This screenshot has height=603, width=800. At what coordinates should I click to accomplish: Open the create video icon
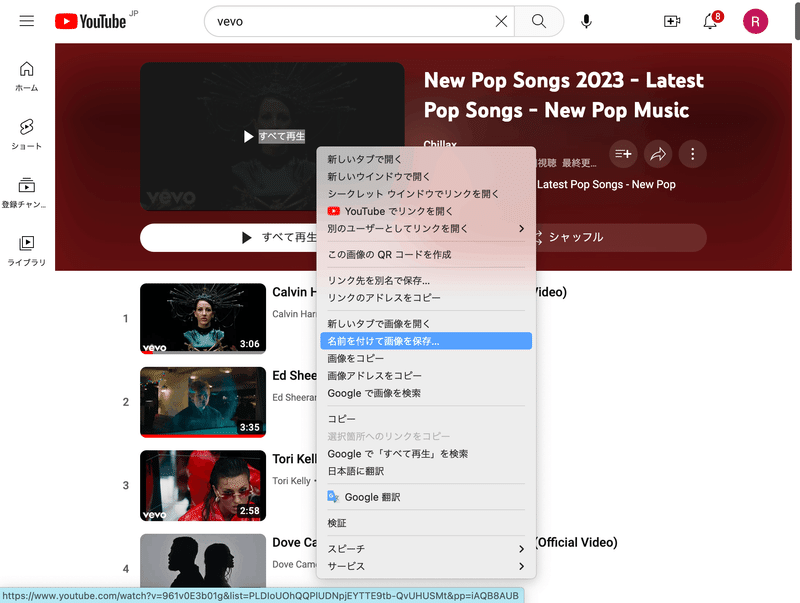click(x=671, y=21)
